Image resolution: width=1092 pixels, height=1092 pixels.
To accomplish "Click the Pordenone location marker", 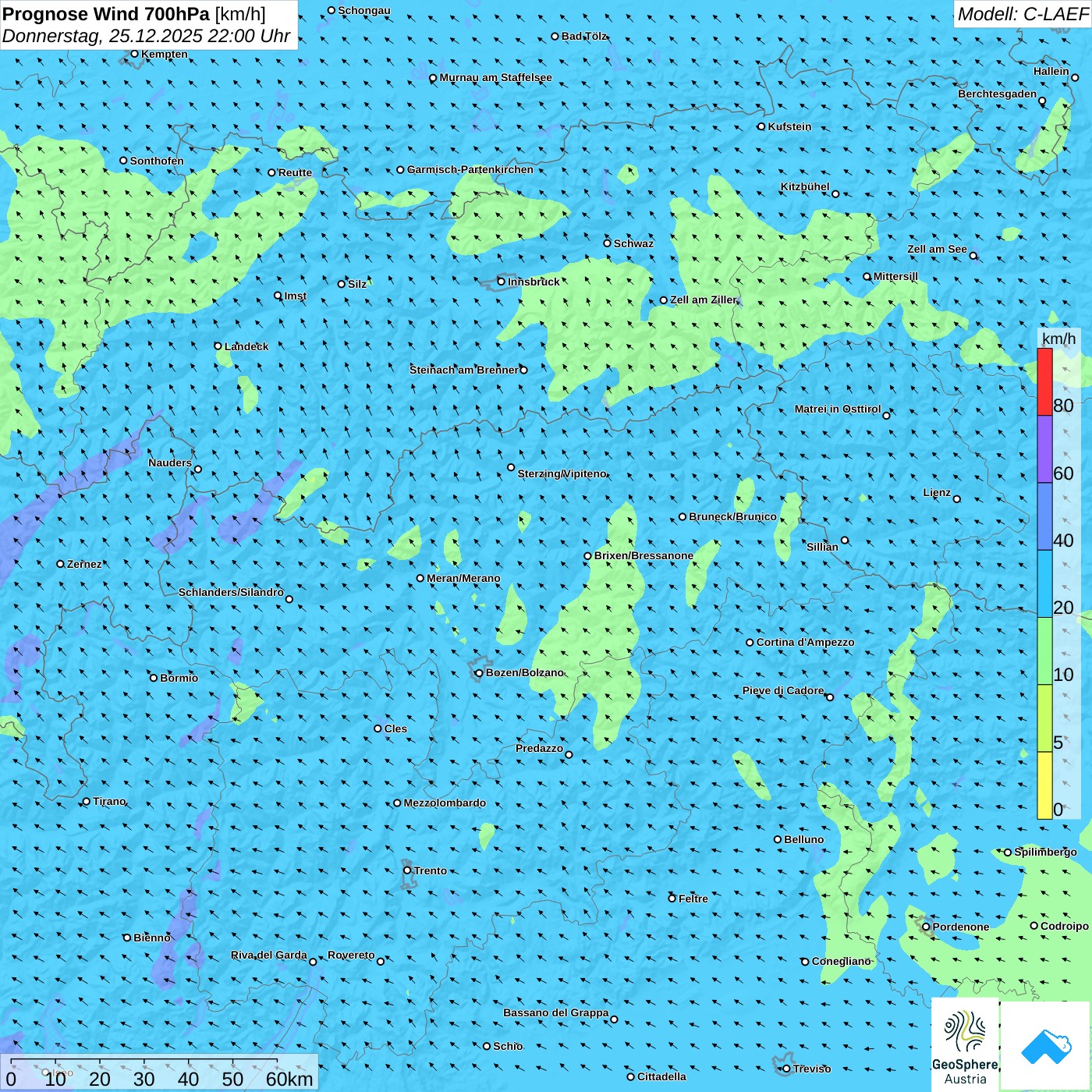I will pyautogui.click(x=926, y=927).
